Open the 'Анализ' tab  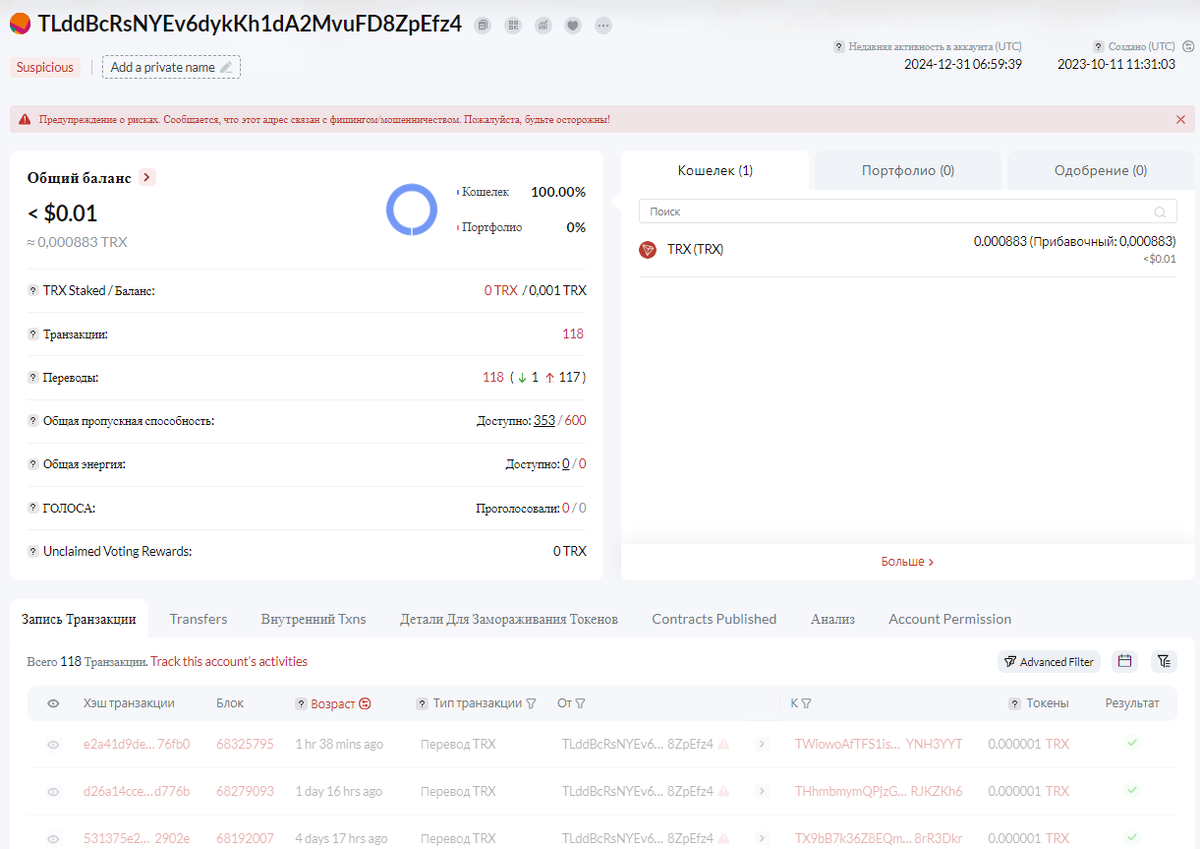[x=833, y=619]
